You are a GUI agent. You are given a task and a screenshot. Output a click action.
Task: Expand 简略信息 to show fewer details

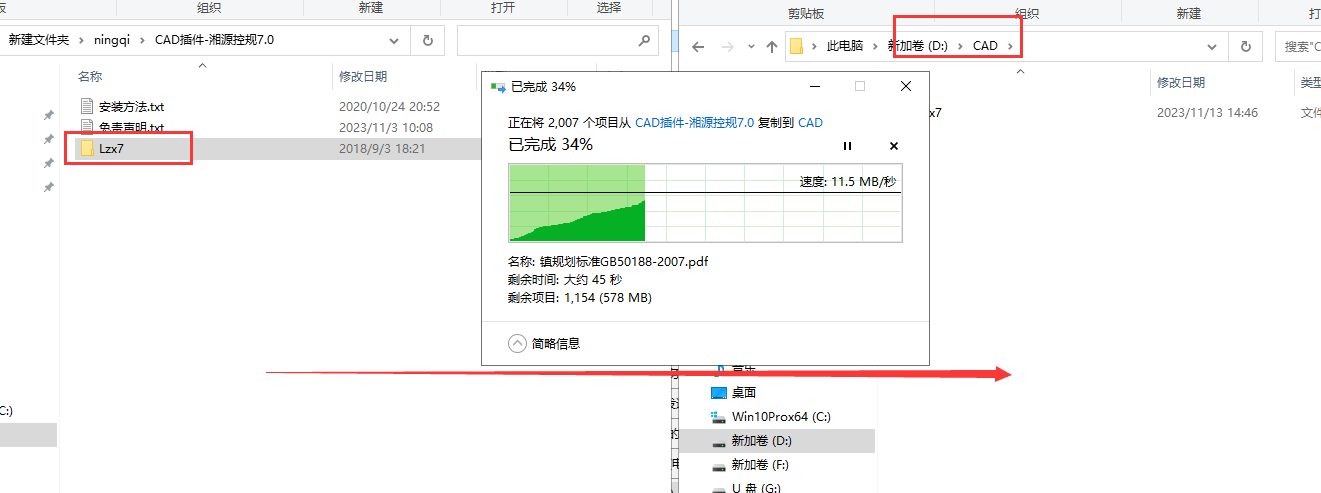(x=517, y=343)
